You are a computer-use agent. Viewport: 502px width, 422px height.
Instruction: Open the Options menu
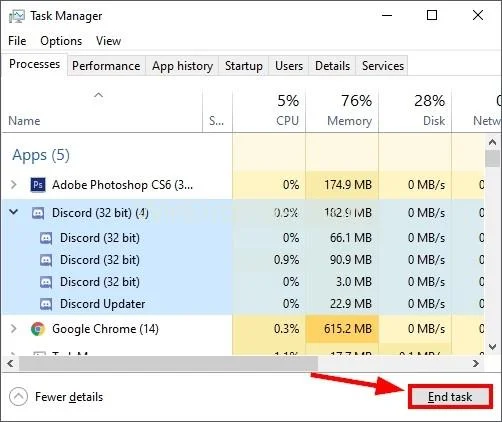61,41
